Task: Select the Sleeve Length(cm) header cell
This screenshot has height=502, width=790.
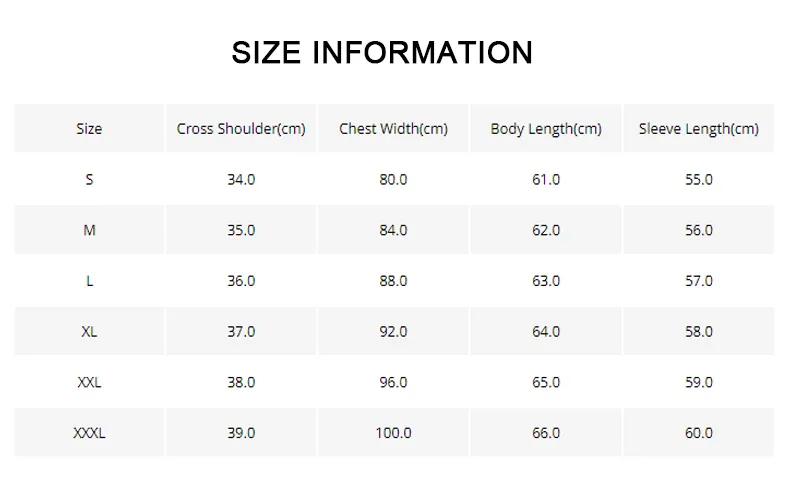Action: (699, 129)
